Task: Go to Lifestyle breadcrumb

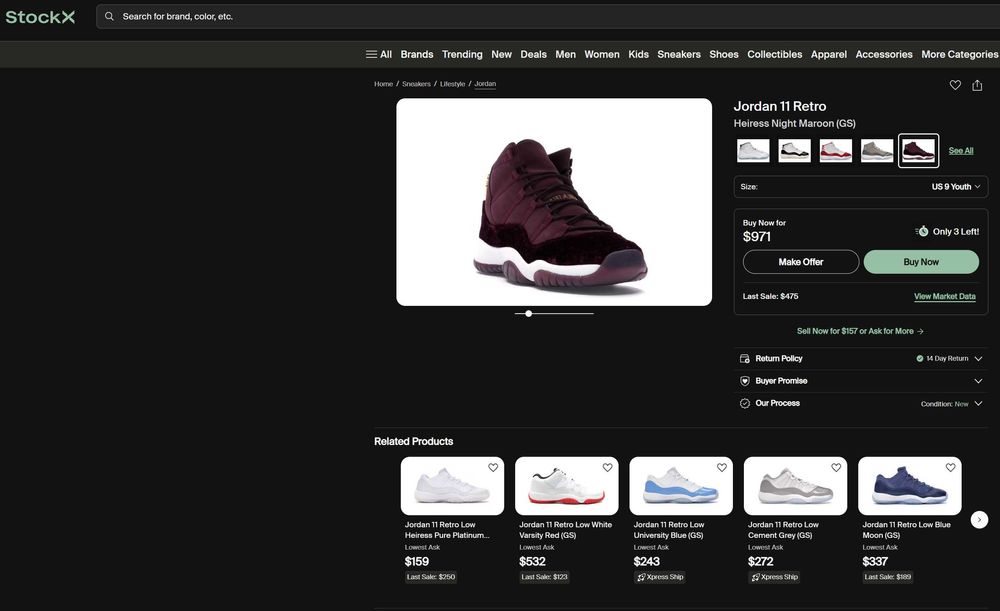Action: click(452, 84)
